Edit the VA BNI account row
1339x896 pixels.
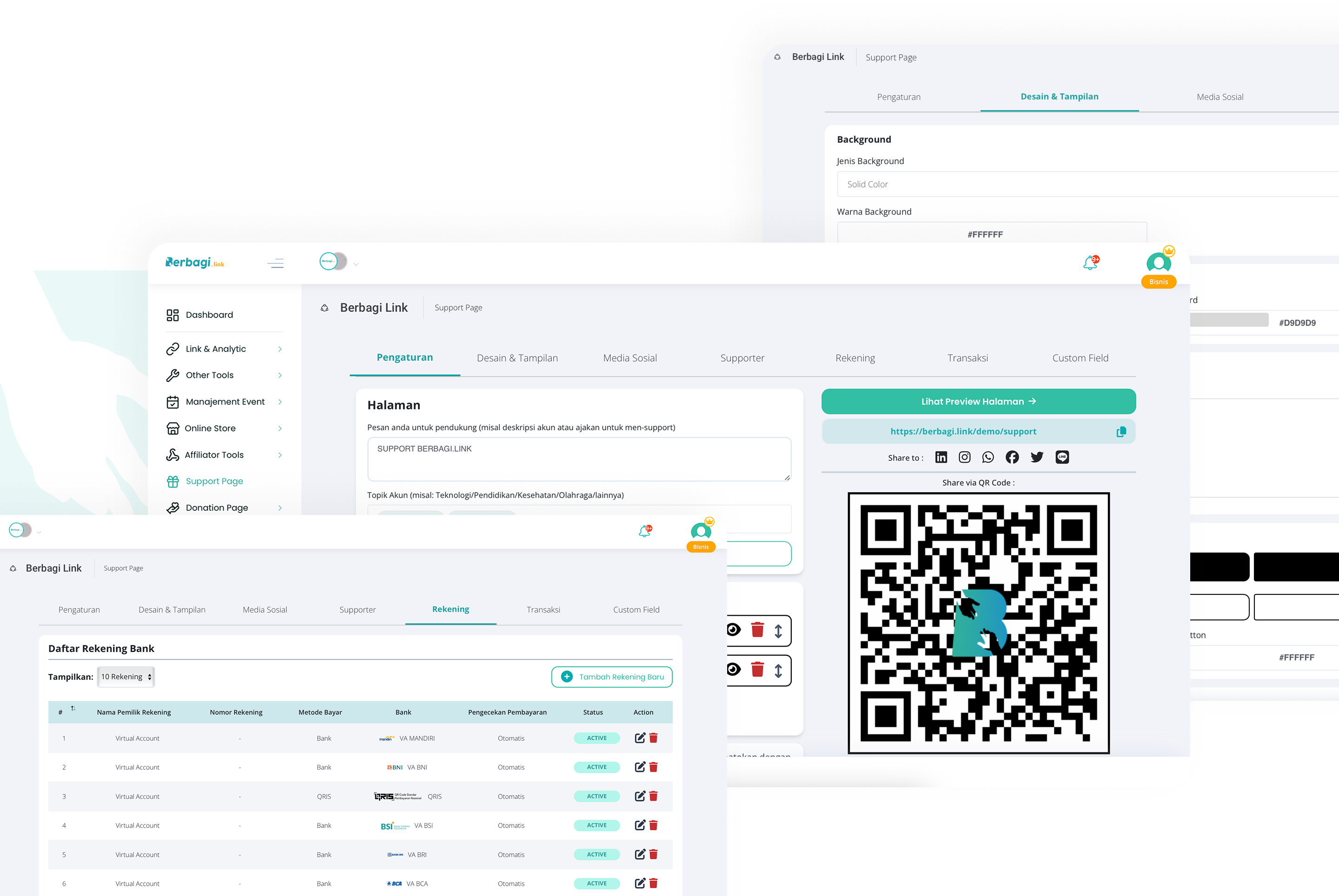tap(640, 767)
